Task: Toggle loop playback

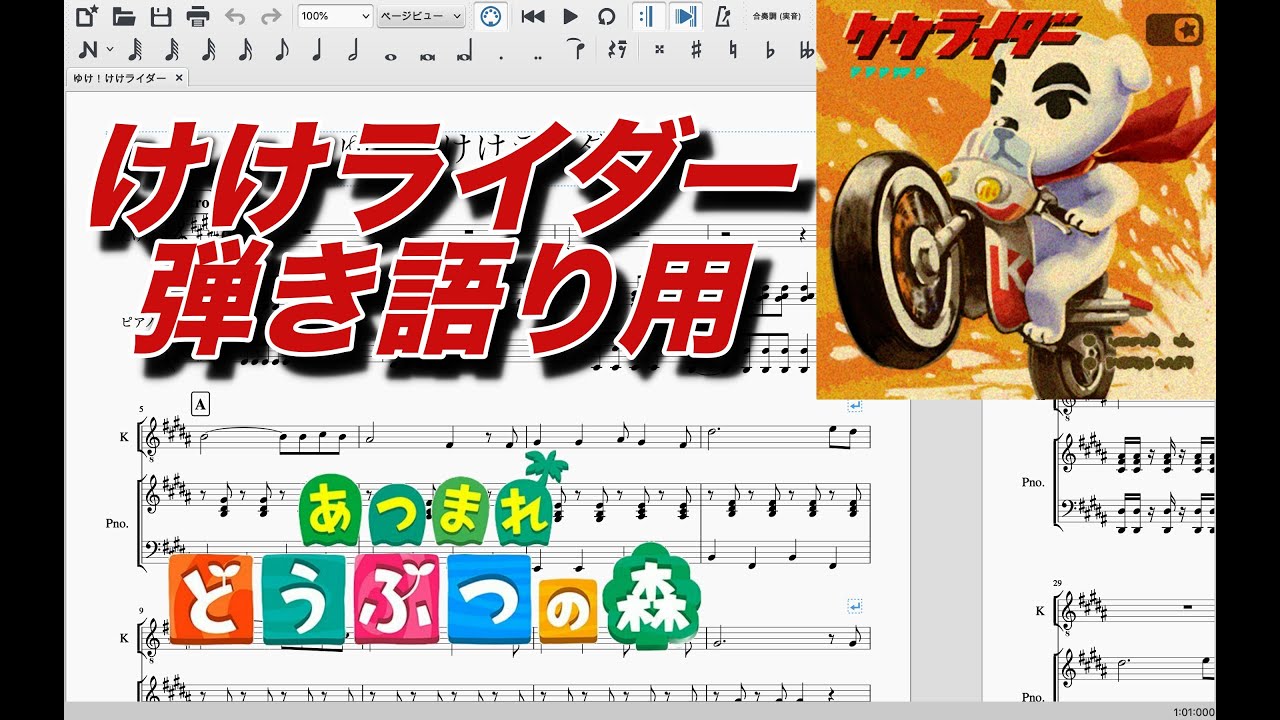Action: coord(606,16)
